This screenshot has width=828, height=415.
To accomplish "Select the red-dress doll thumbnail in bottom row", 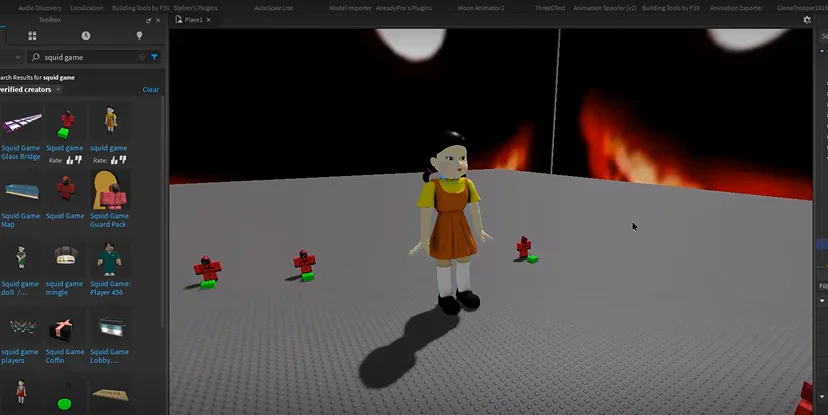I will (x=21, y=392).
